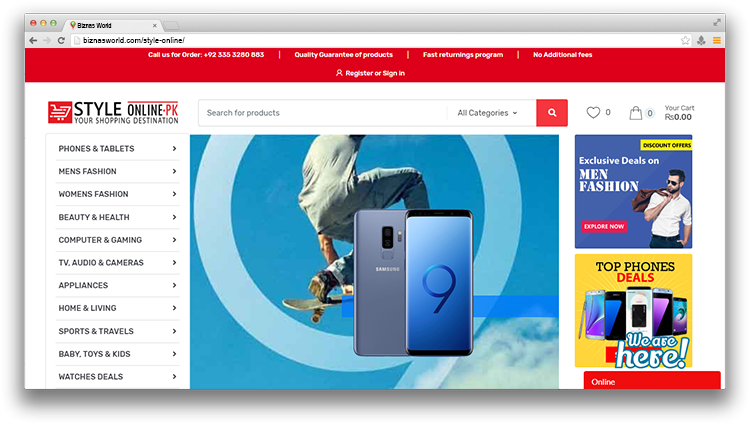Open the Top Phones Deals banner
Image resolution: width=750 pixels, height=425 pixels.
coord(633,310)
